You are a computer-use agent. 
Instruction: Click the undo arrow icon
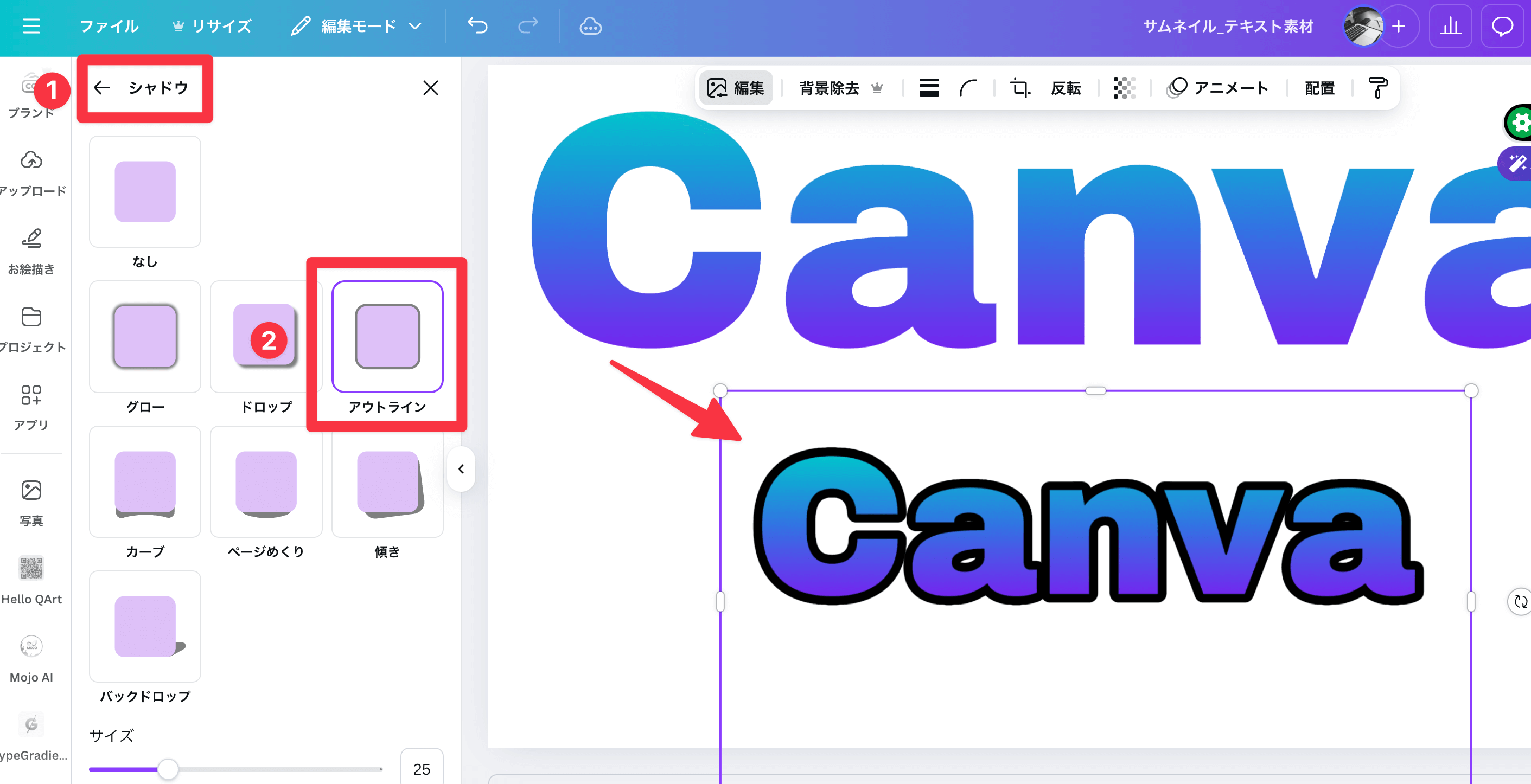pos(477,25)
